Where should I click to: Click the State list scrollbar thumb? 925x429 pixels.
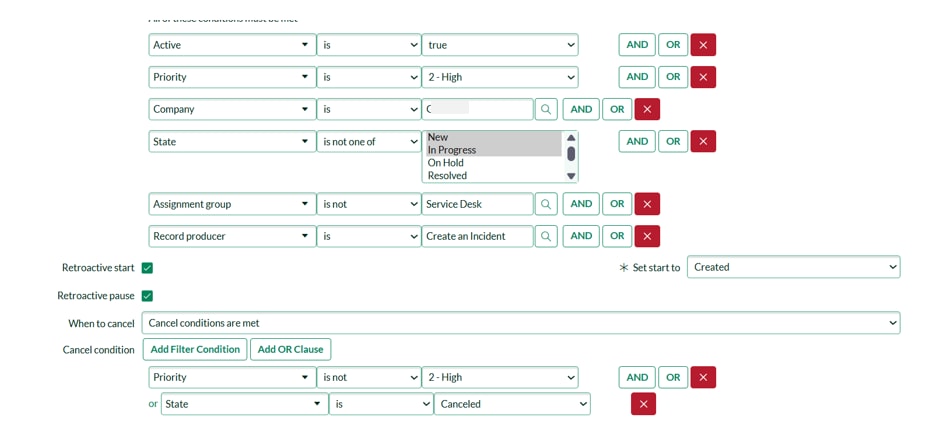click(x=570, y=153)
